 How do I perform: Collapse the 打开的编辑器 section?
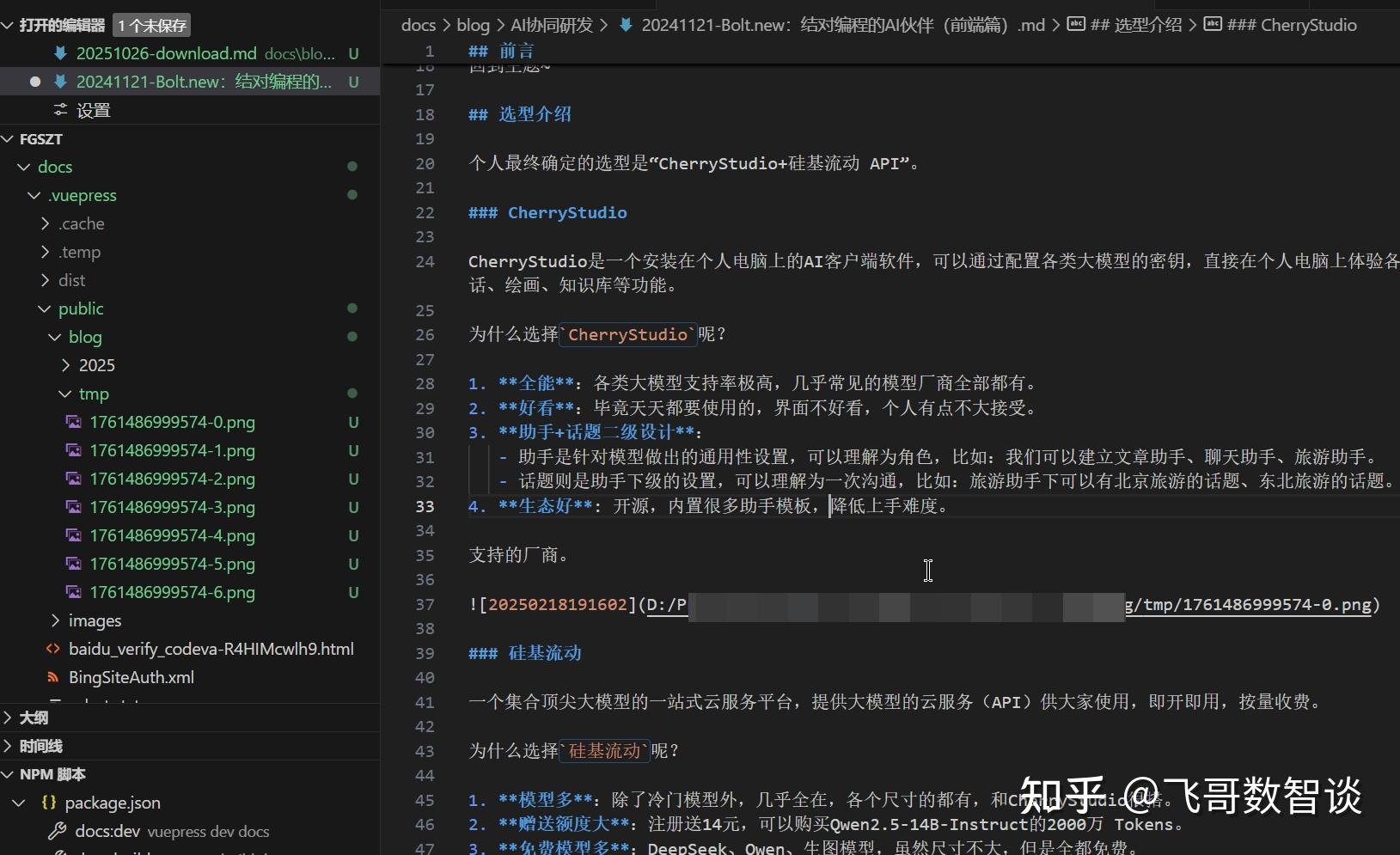coord(8,25)
